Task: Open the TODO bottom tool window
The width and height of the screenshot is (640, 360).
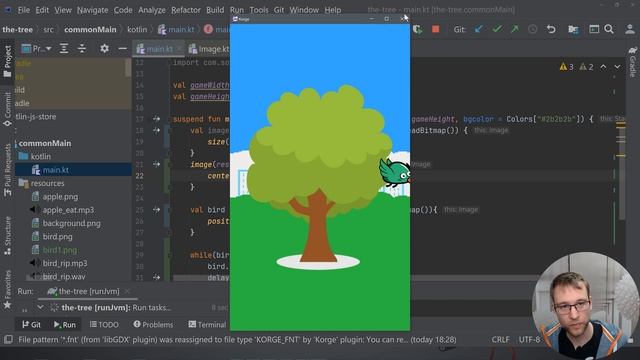Action: point(104,324)
